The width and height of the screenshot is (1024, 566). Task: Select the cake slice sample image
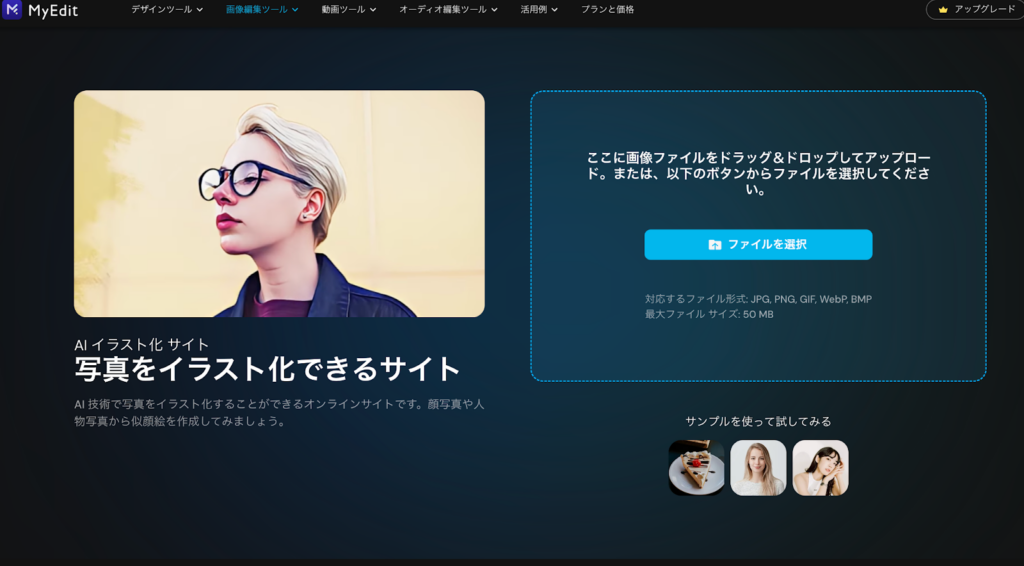(x=696, y=467)
